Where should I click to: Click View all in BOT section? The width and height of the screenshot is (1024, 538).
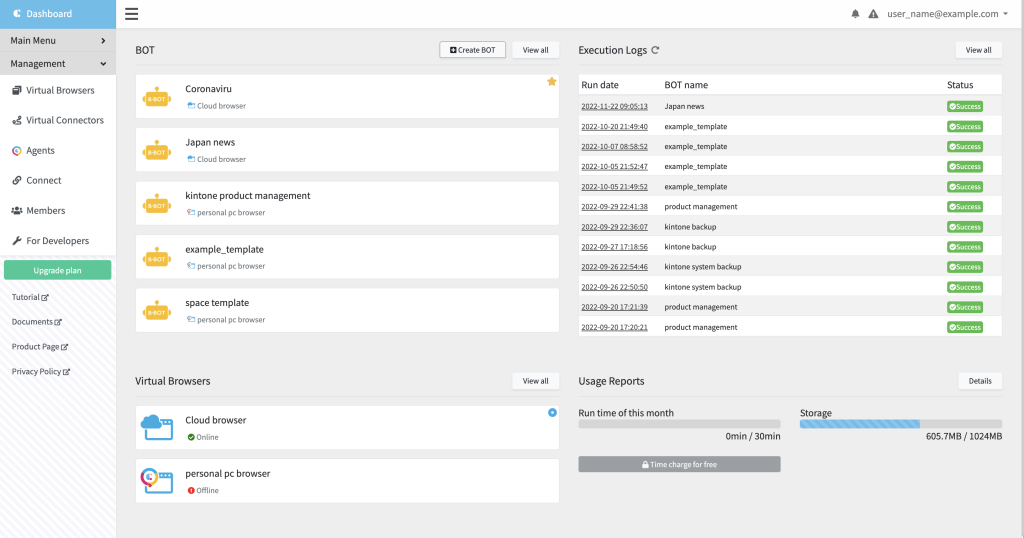point(536,50)
